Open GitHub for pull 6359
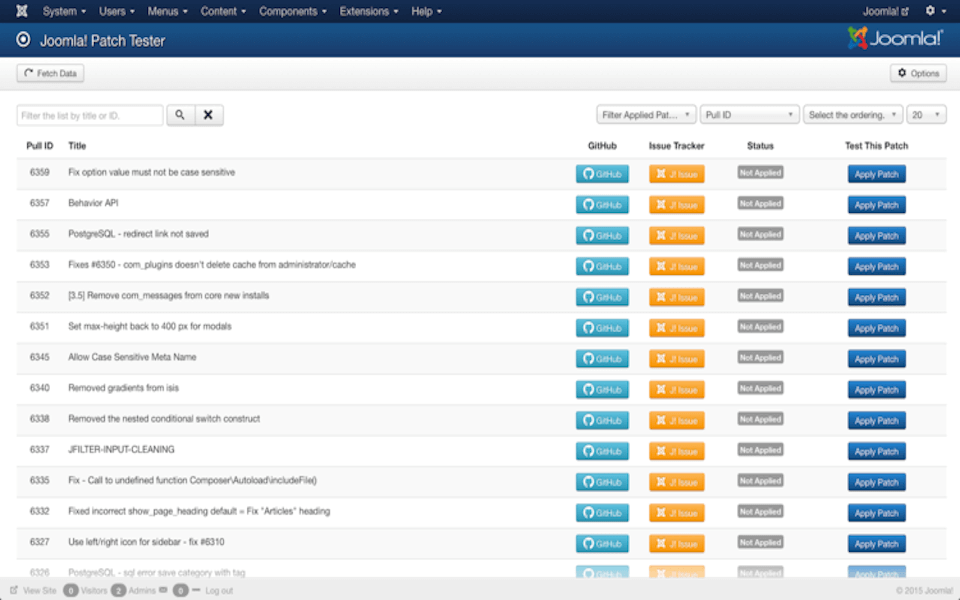The height and width of the screenshot is (600, 960). [x=602, y=174]
